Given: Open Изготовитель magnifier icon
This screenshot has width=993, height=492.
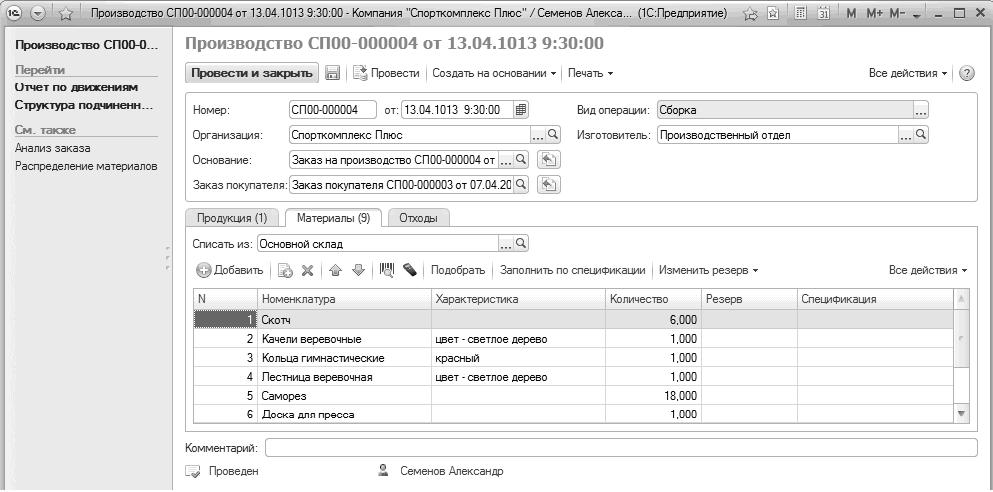Looking at the screenshot, I should click(921, 135).
